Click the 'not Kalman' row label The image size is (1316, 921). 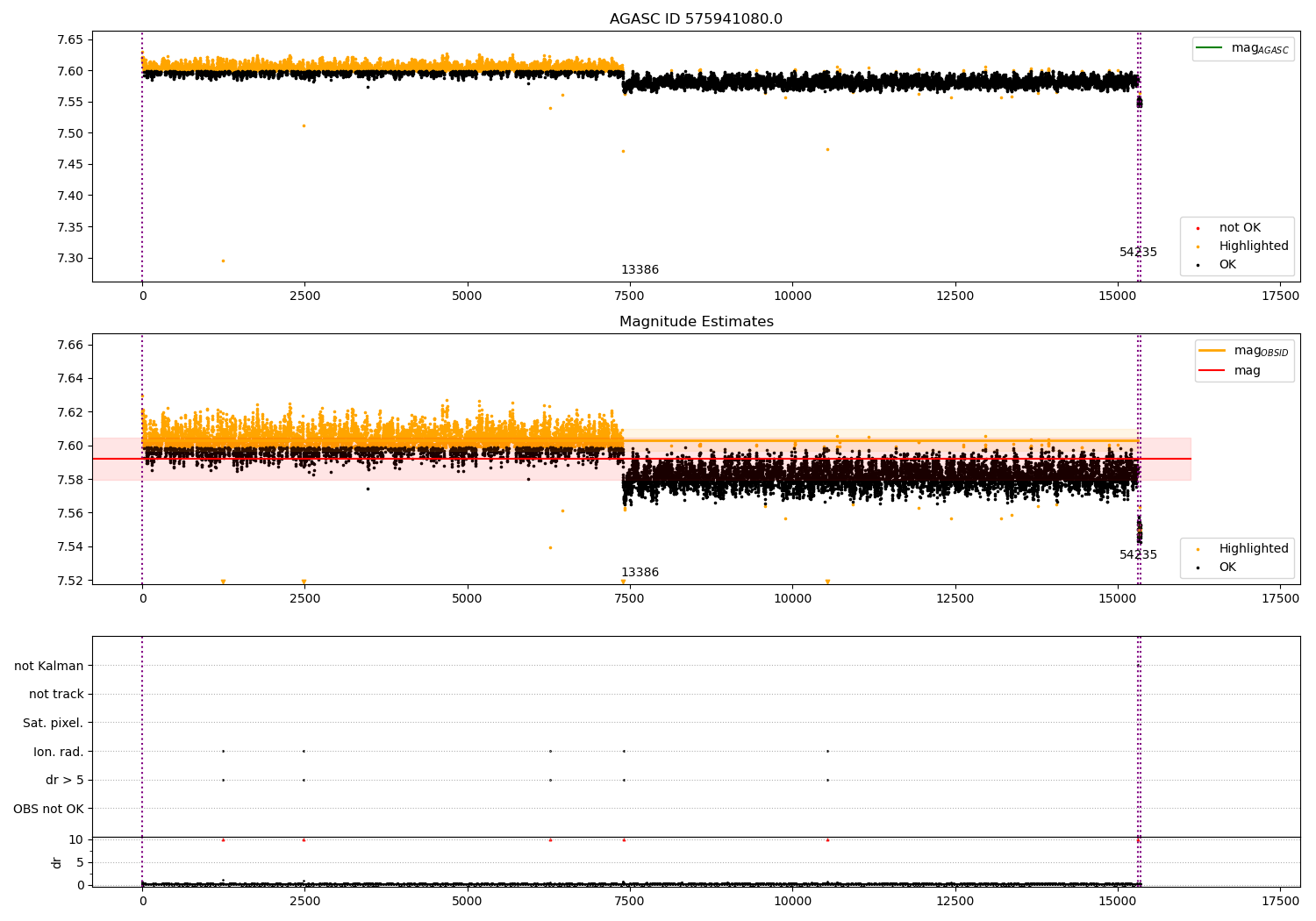[49, 667]
